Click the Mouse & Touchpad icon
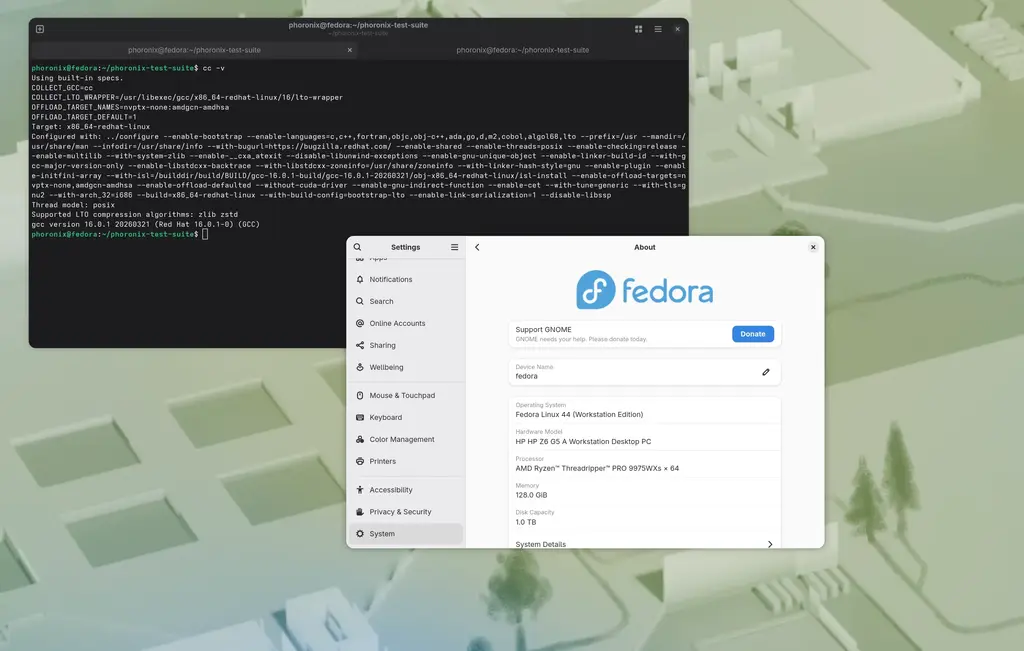Image resolution: width=1024 pixels, height=651 pixels. pos(360,396)
